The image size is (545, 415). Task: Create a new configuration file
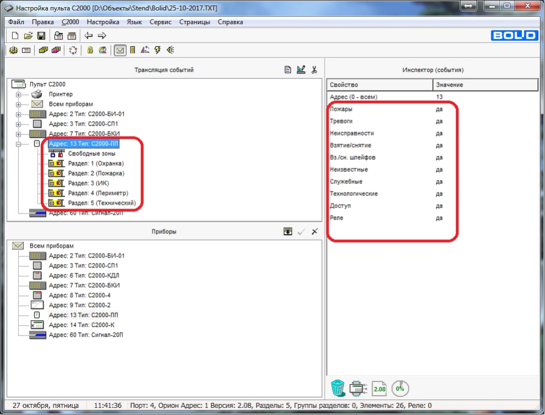(15, 35)
